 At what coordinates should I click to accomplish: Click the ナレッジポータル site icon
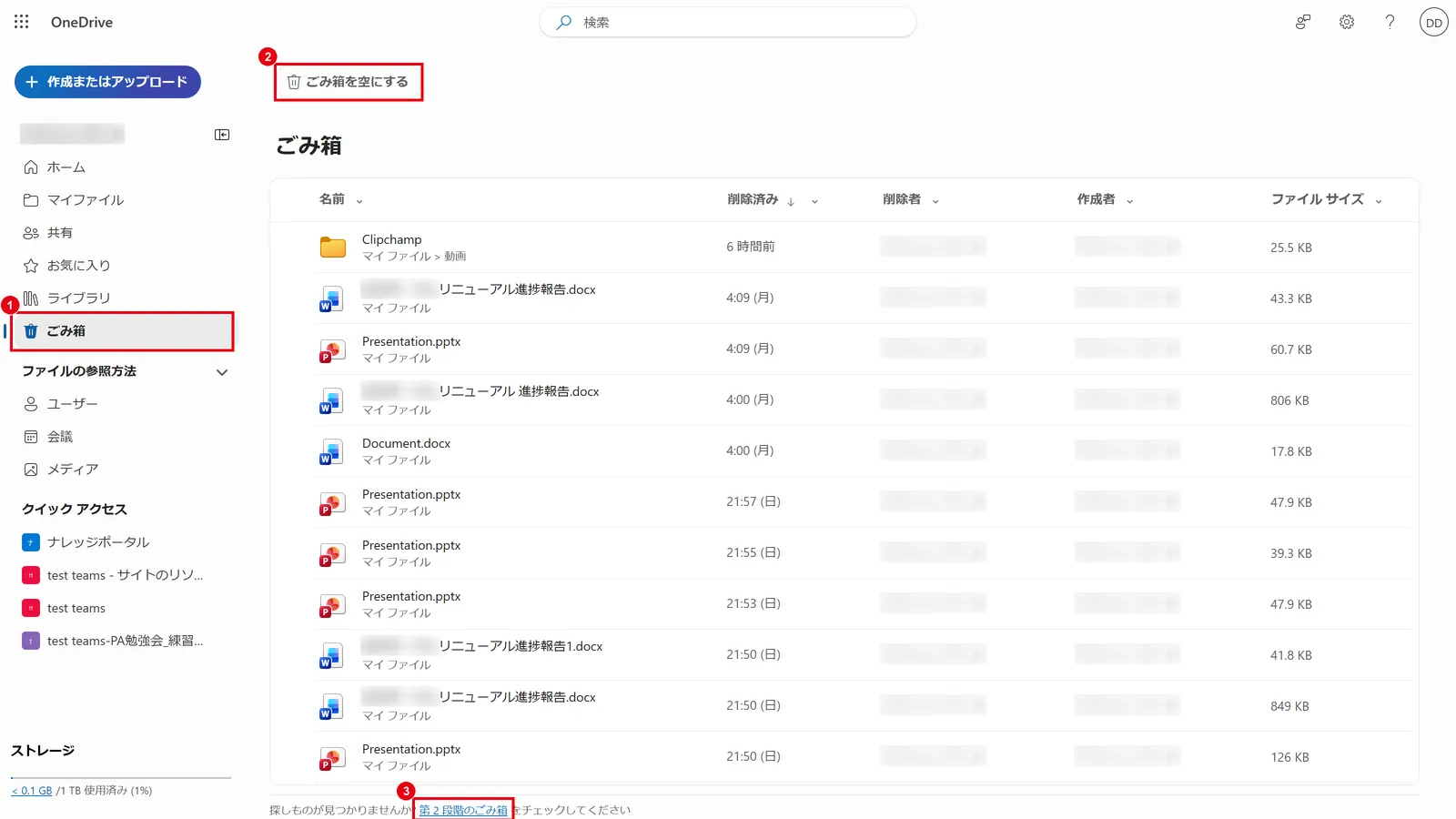[x=31, y=542]
